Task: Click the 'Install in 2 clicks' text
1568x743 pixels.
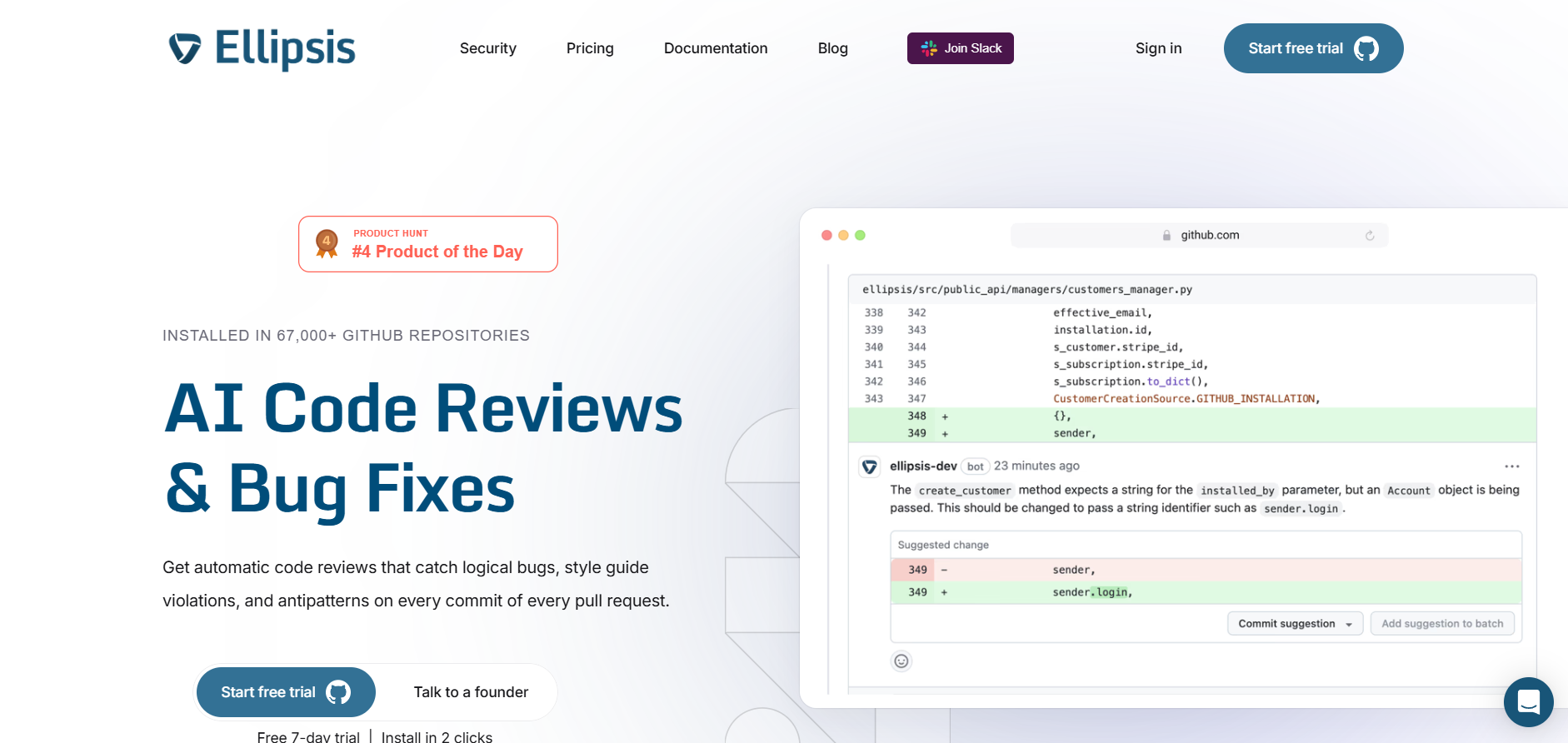Action: (x=437, y=736)
